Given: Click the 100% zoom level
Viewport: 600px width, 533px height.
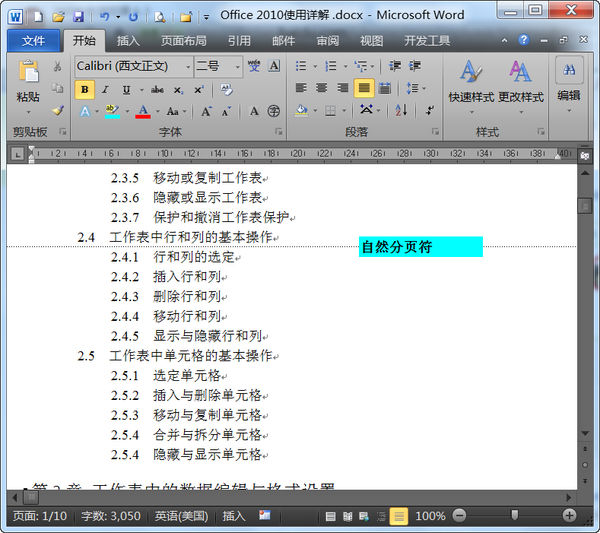Looking at the screenshot, I should 430,516.
